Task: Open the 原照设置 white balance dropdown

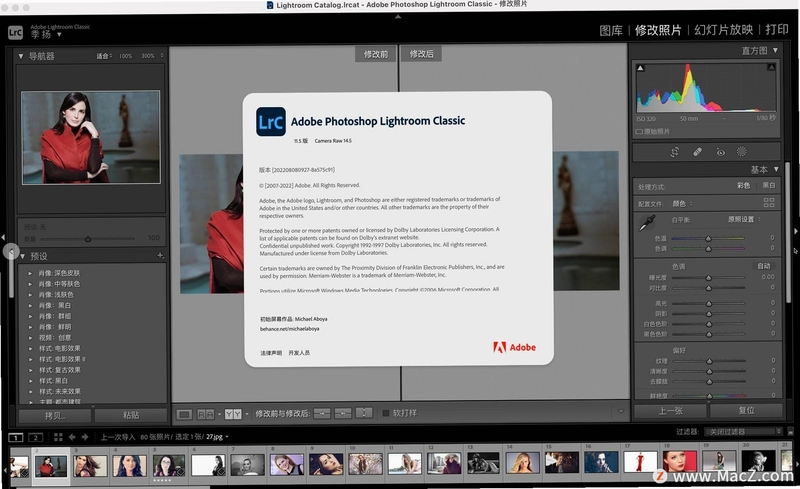Action: pyautogui.click(x=744, y=219)
